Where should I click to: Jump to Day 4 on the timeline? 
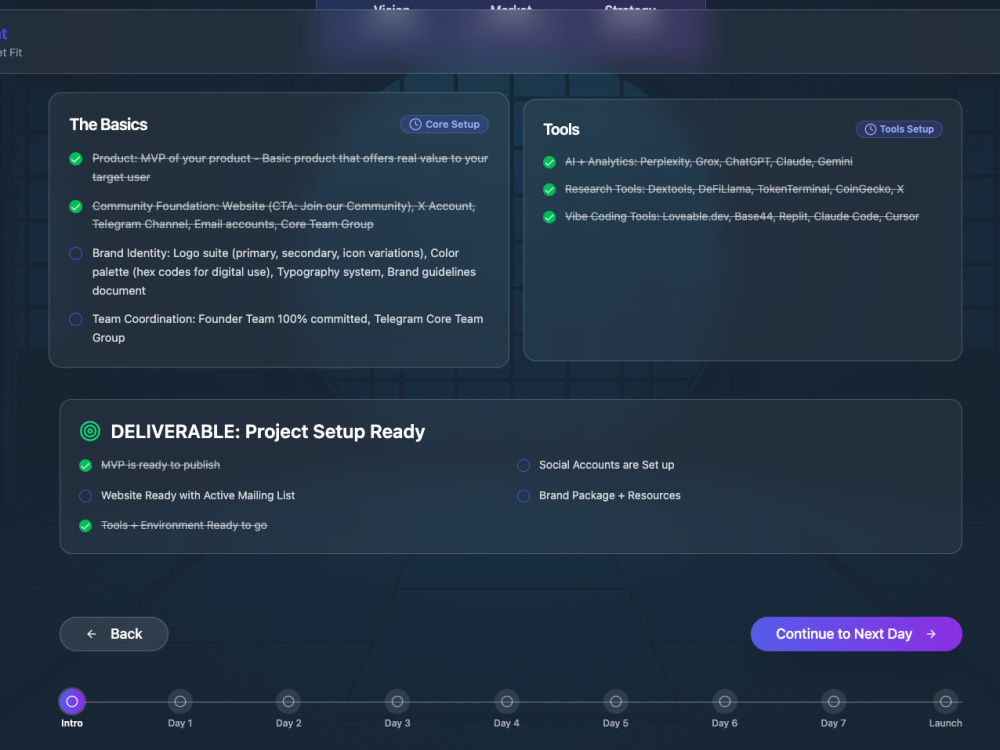[x=507, y=702]
